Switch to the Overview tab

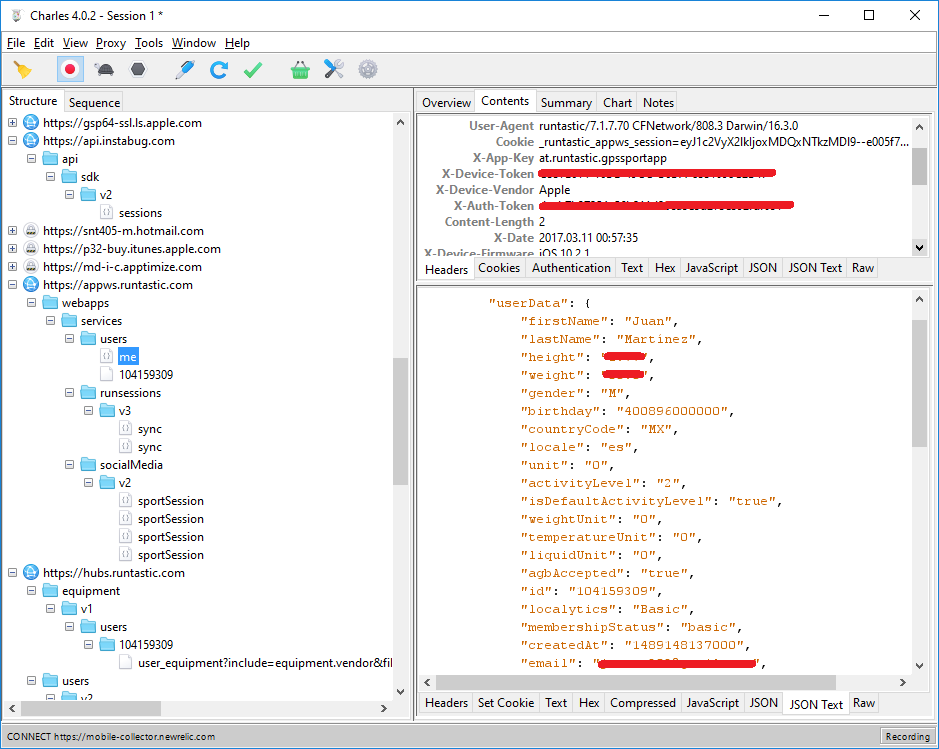(x=446, y=102)
